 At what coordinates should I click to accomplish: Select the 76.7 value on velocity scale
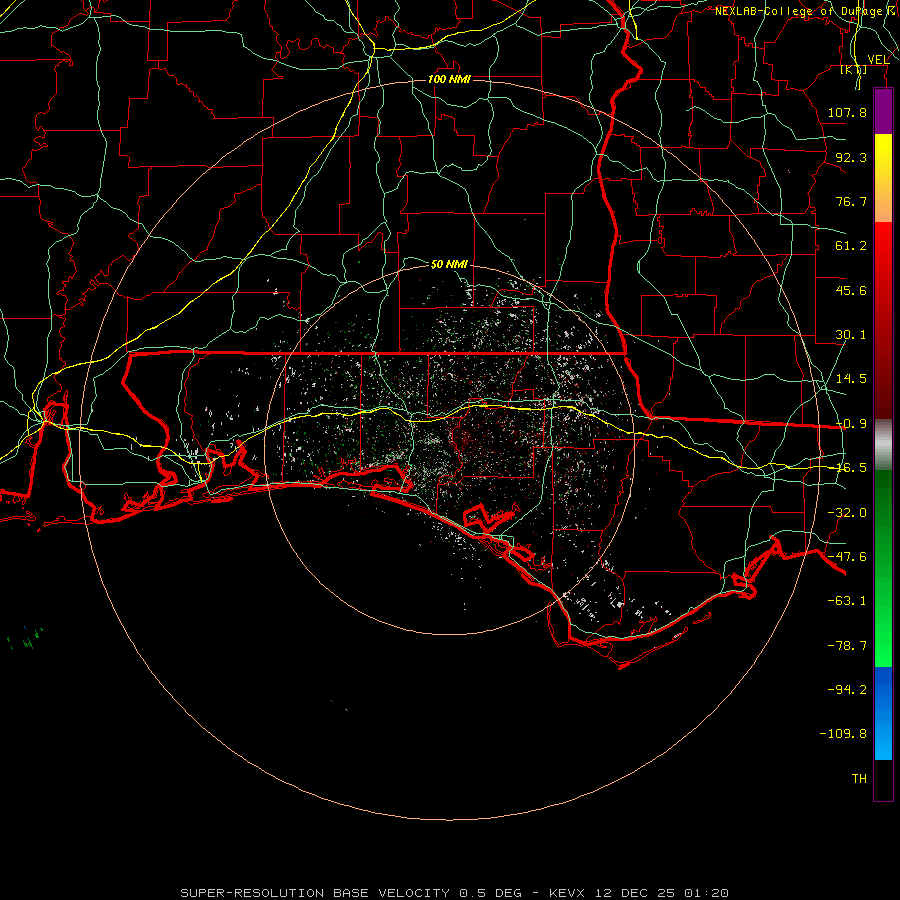tap(851, 201)
